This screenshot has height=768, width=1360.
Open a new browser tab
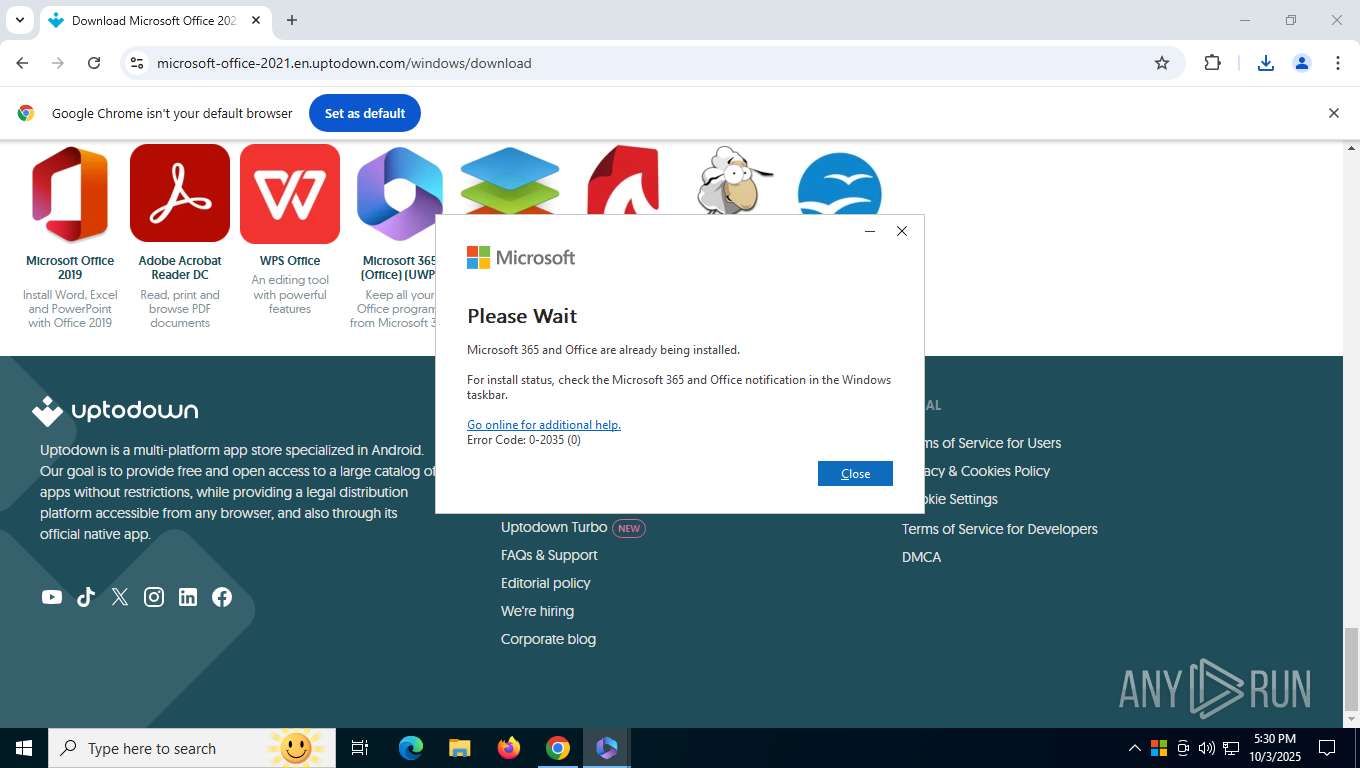(292, 20)
